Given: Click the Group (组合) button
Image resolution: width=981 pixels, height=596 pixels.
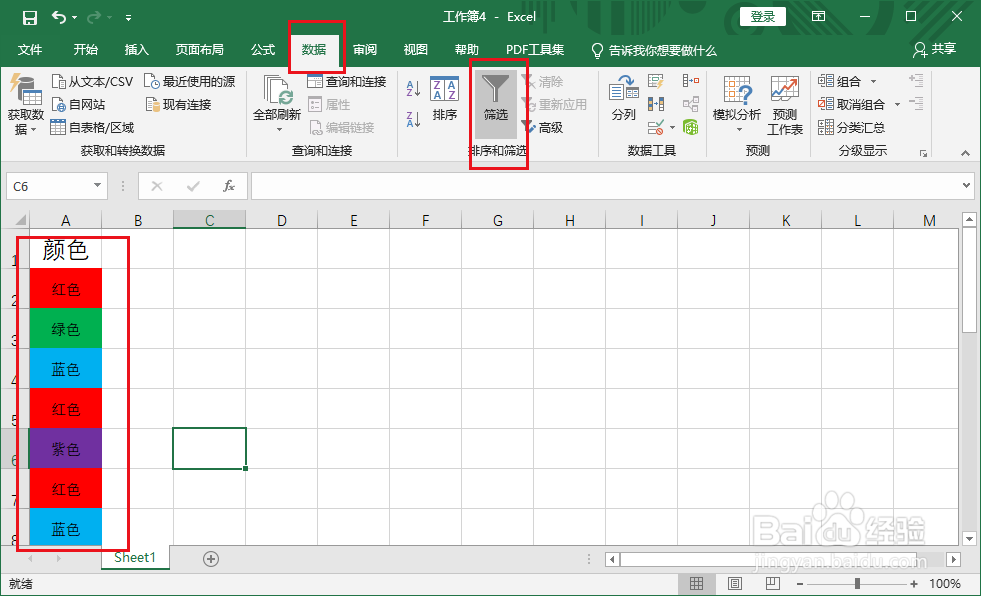Looking at the screenshot, I should pyautogui.click(x=839, y=81).
